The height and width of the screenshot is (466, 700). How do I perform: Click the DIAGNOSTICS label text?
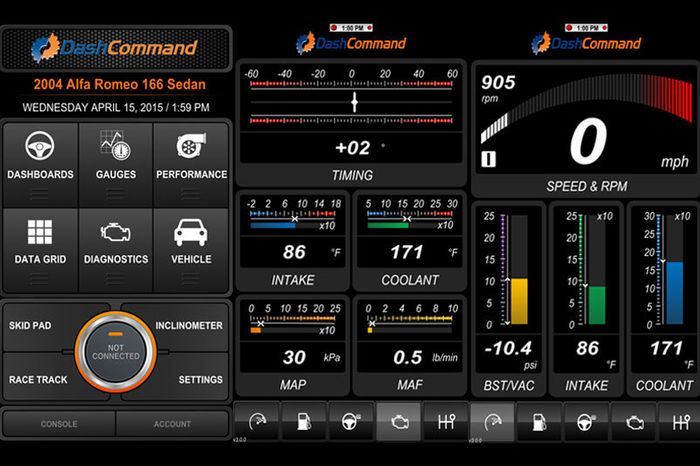(116, 259)
